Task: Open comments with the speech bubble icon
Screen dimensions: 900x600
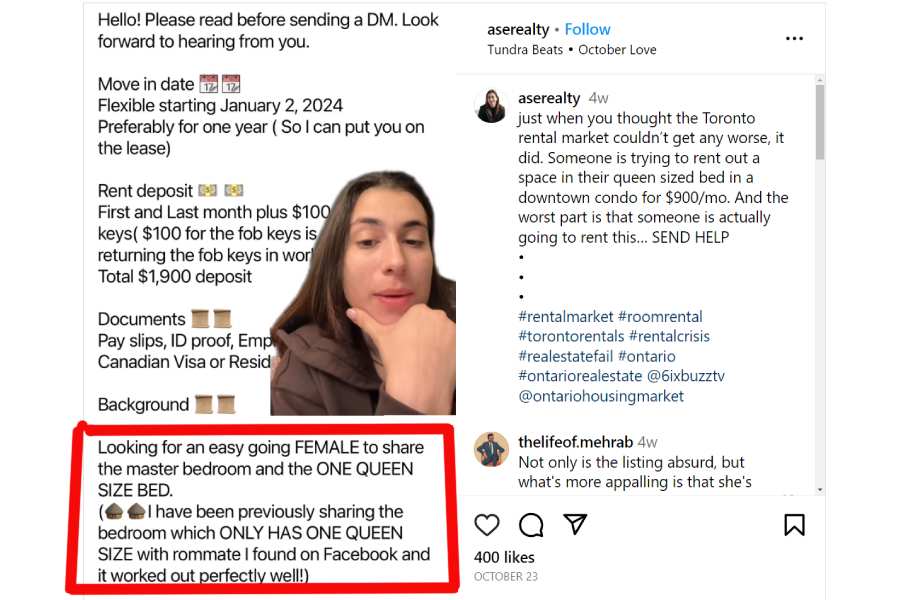Action: point(531,525)
